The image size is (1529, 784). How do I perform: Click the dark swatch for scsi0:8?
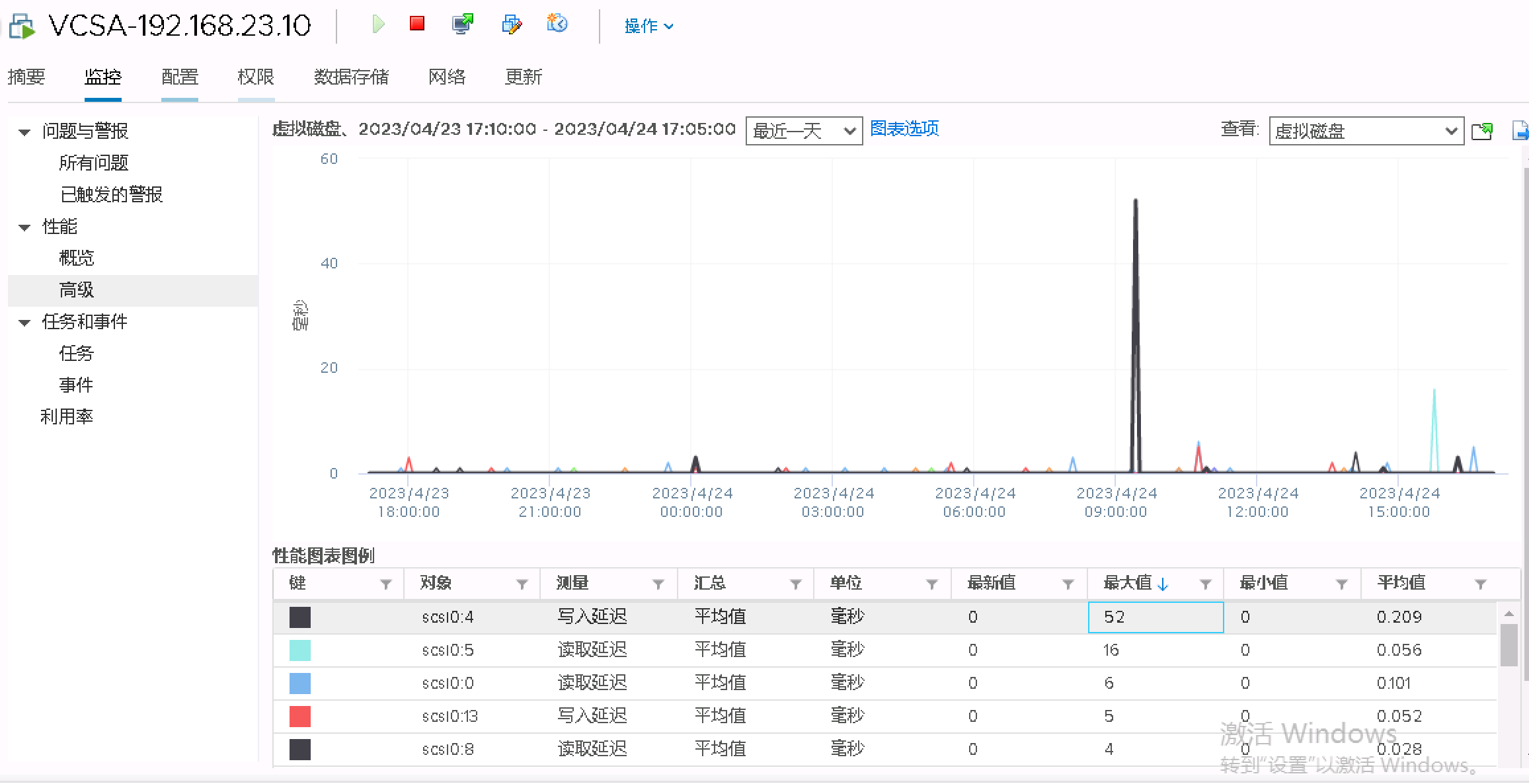click(300, 750)
